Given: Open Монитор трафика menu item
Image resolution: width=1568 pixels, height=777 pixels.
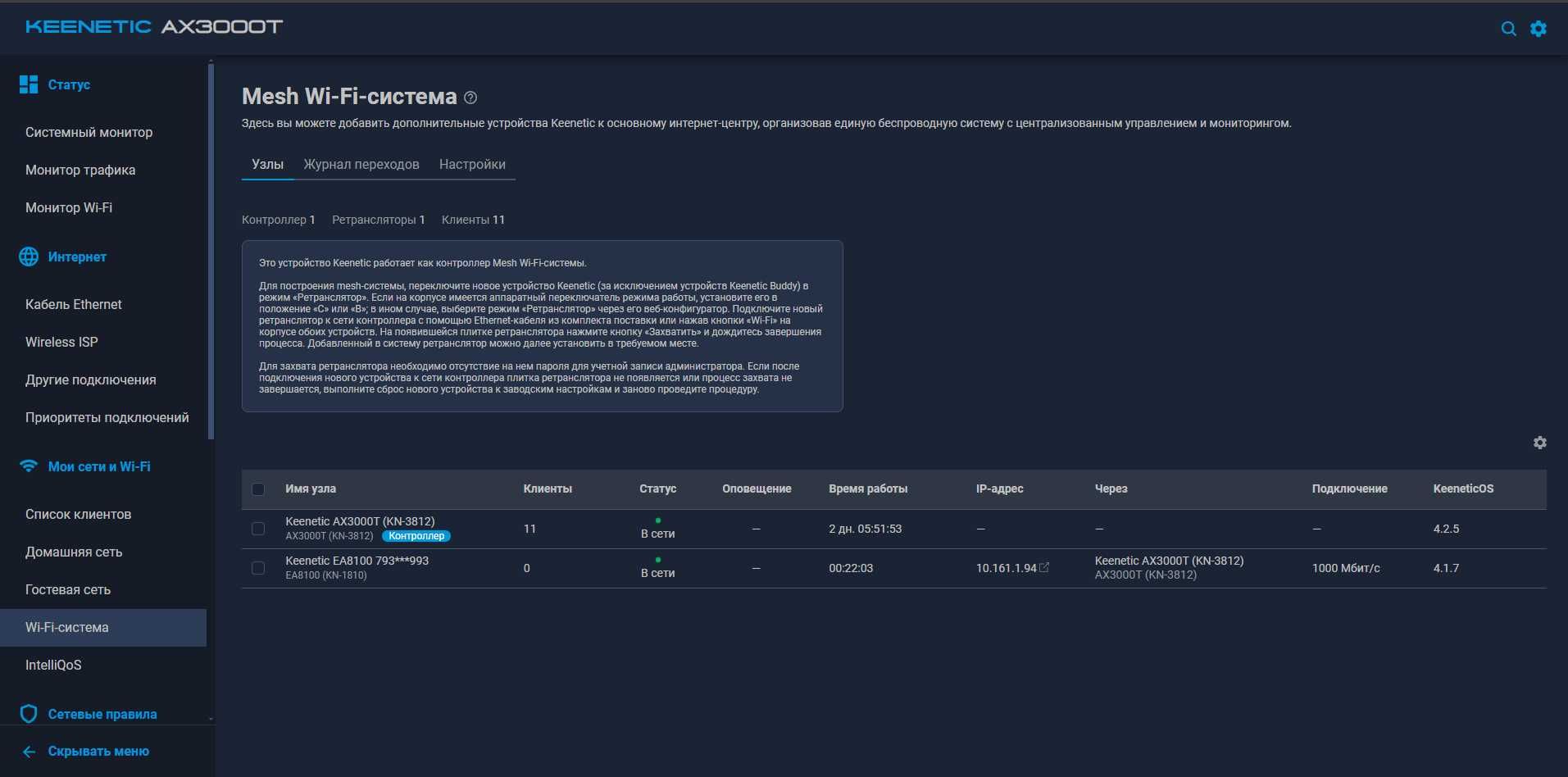Looking at the screenshot, I should coord(80,170).
